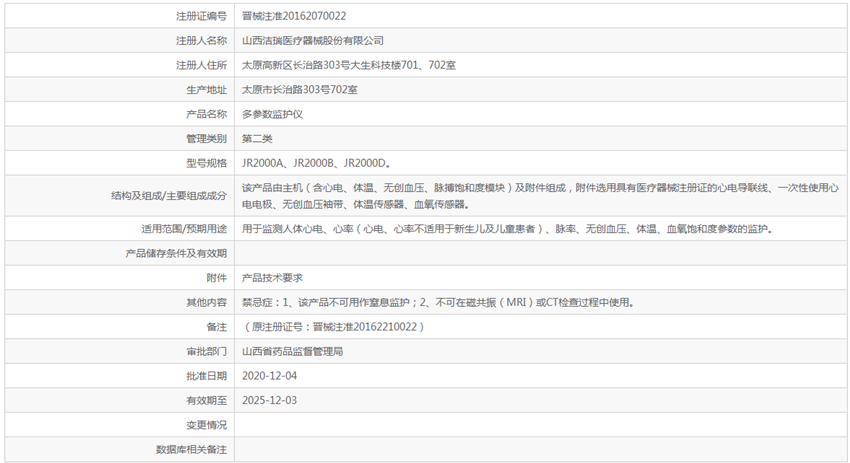This screenshot has width=850, height=463.
Task: Select approval date 2020-12-04
Action: (x=269, y=376)
